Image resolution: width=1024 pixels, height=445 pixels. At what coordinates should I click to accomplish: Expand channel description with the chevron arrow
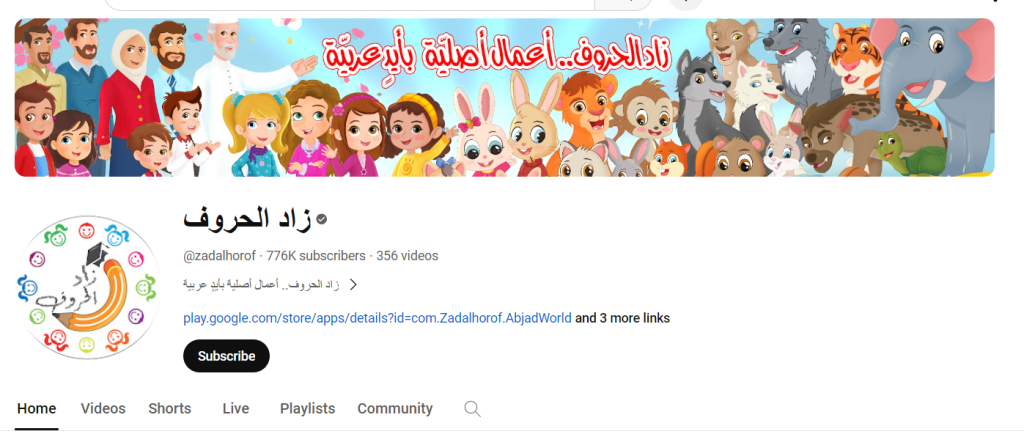click(353, 285)
